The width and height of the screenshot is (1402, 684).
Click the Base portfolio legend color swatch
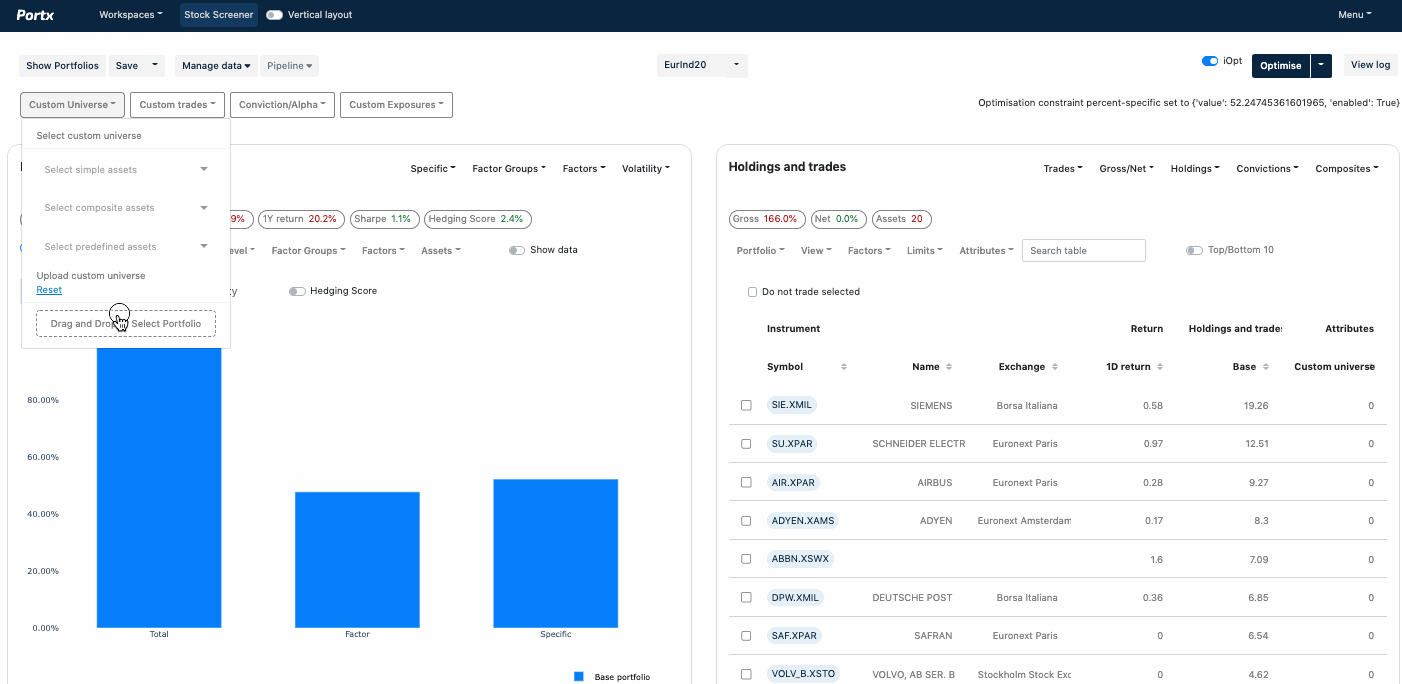(578, 676)
